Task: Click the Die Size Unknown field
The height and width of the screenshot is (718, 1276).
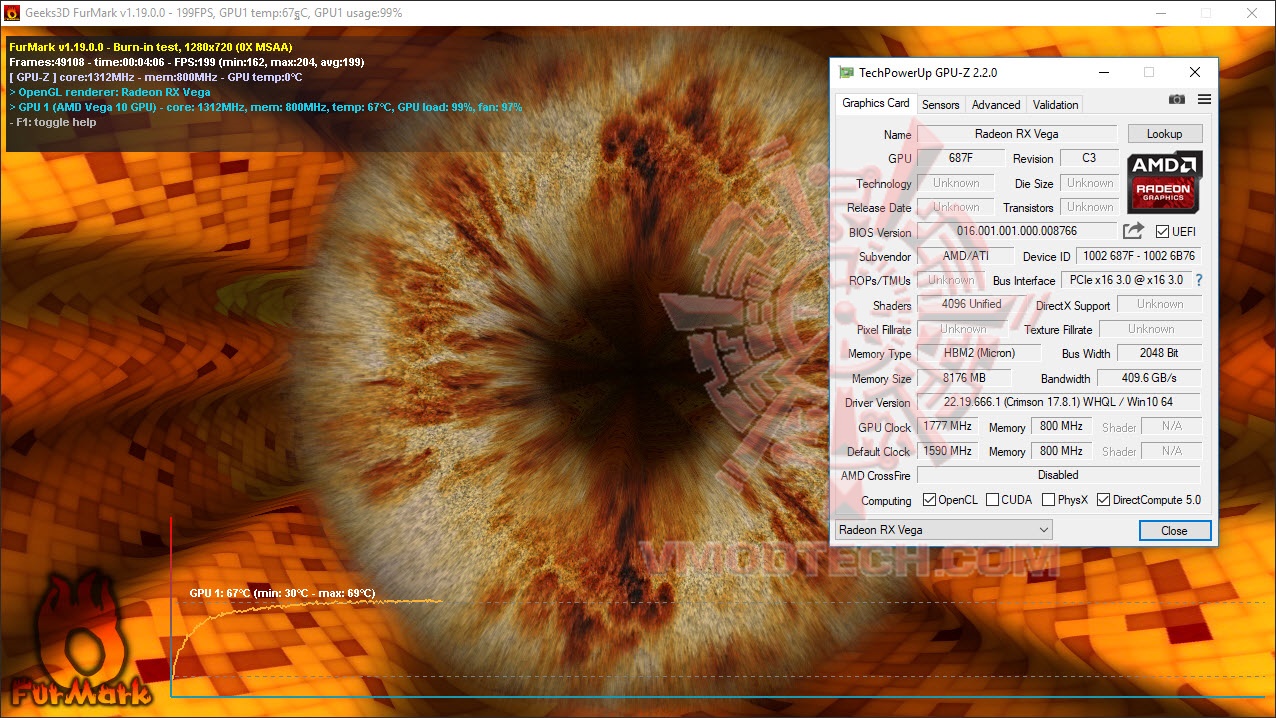Action: [1089, 183]
